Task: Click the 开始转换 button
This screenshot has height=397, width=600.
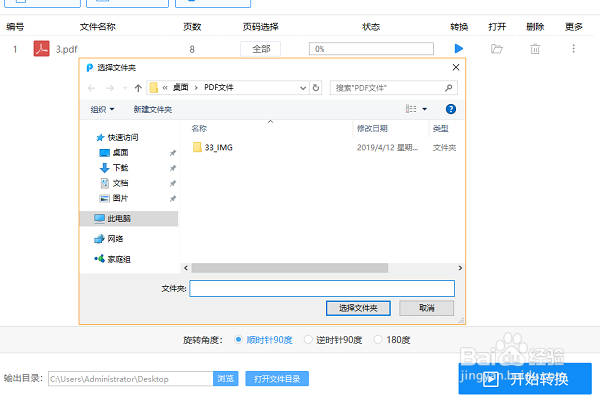Action: tap(525, 379)
